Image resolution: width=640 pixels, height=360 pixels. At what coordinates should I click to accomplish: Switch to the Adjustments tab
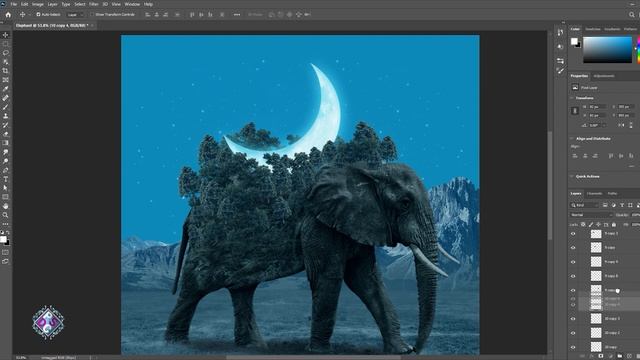click(604, 76)
